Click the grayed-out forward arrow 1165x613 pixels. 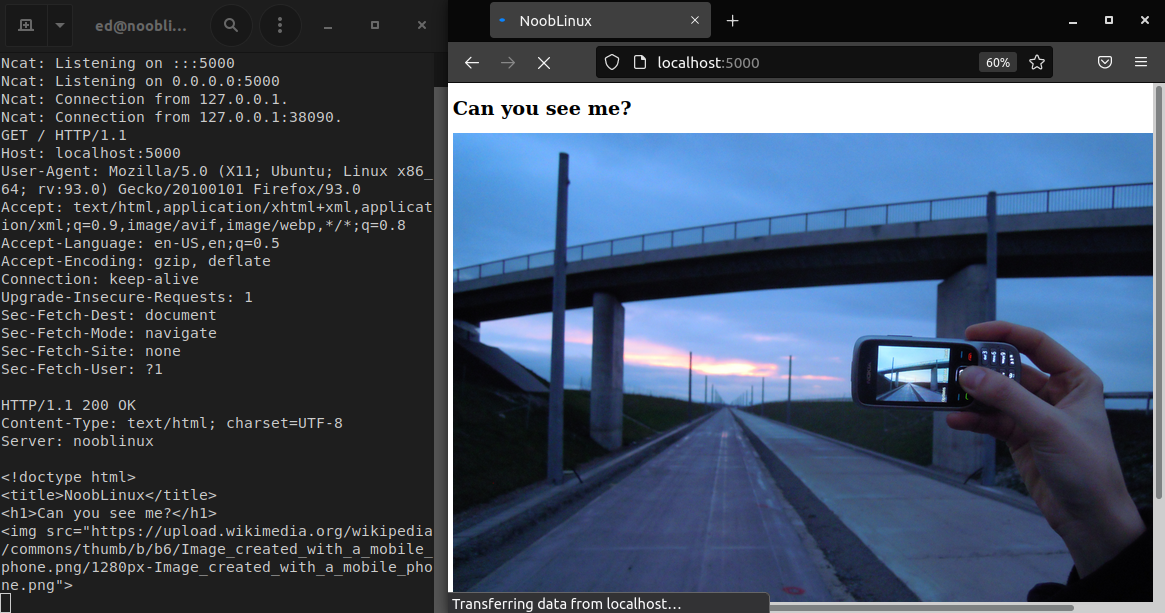pos(507,62)
